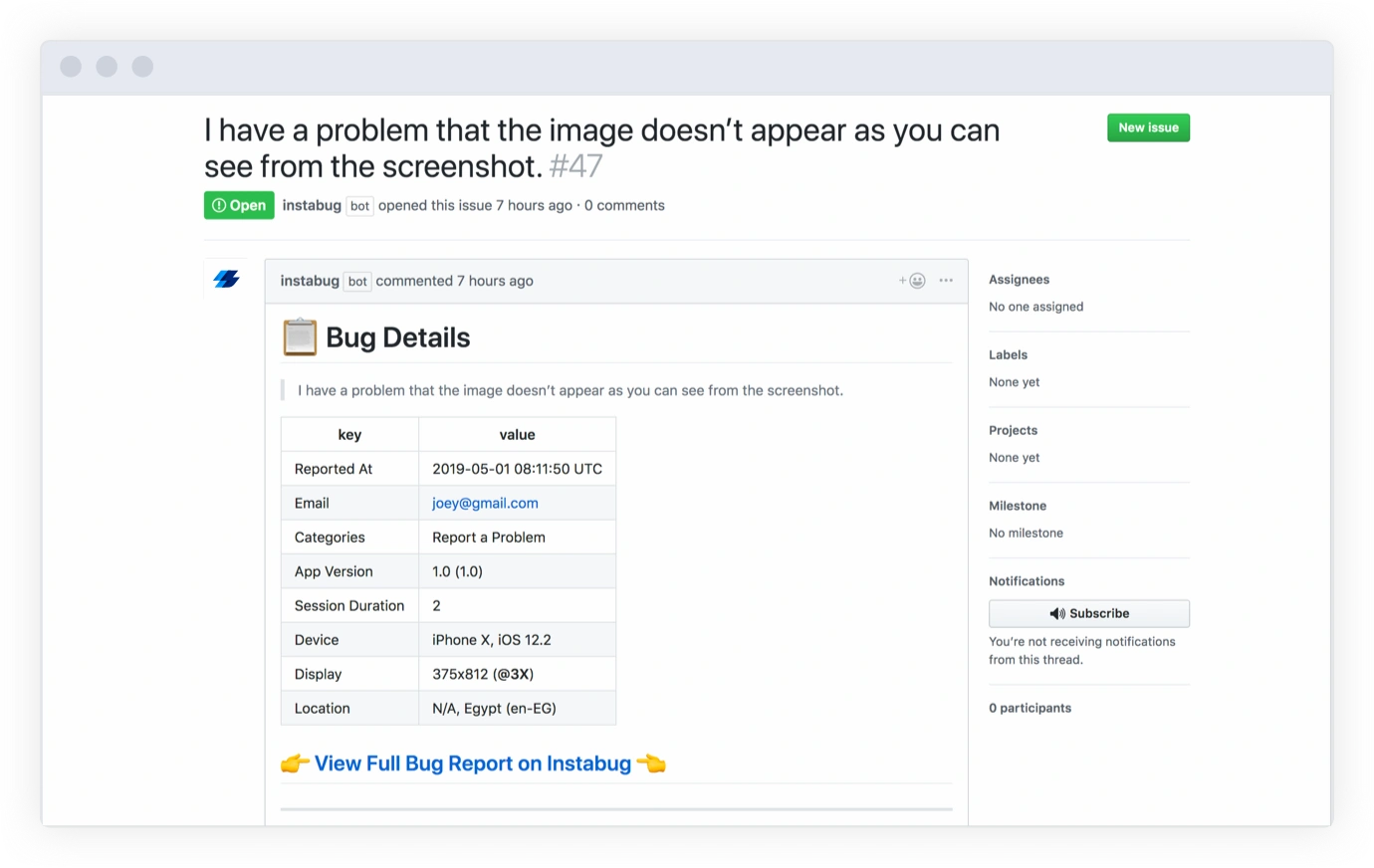Click the Display key cell
The width and height of the screenshot is (1374, 868).
[x=349, y=674]
